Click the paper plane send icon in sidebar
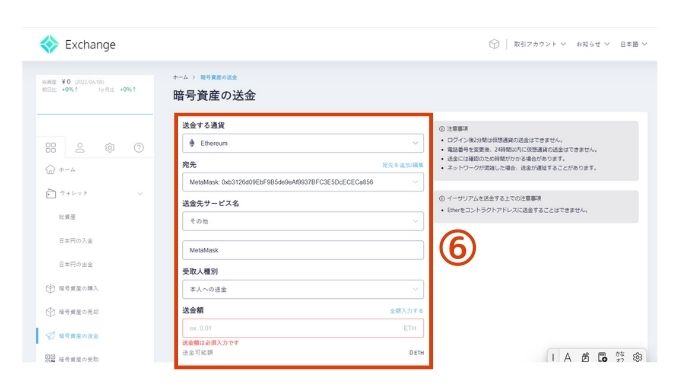680x390 pixels. [x=50, y=335]
